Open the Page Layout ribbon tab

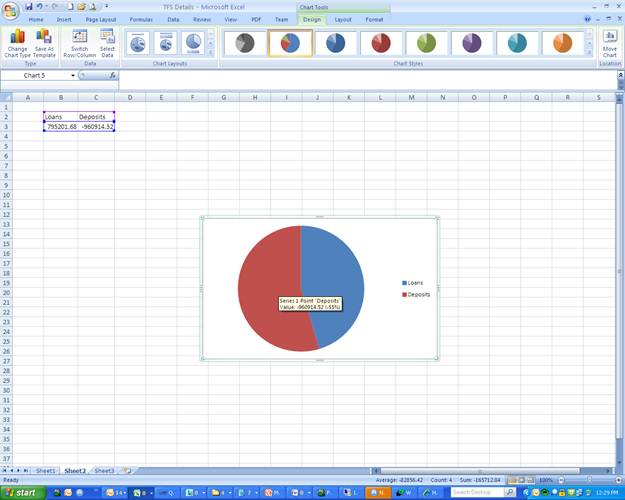click(x=101, y=20)
